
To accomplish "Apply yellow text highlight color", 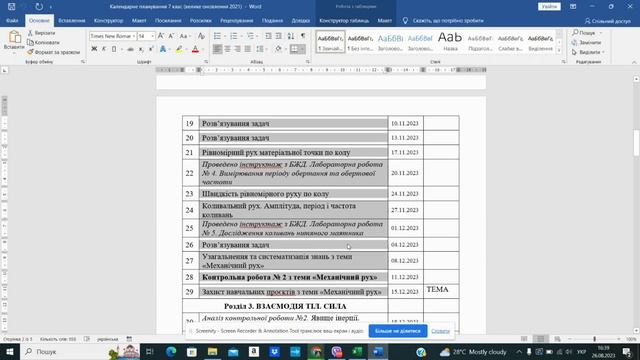I will click(x=179, y=49).
